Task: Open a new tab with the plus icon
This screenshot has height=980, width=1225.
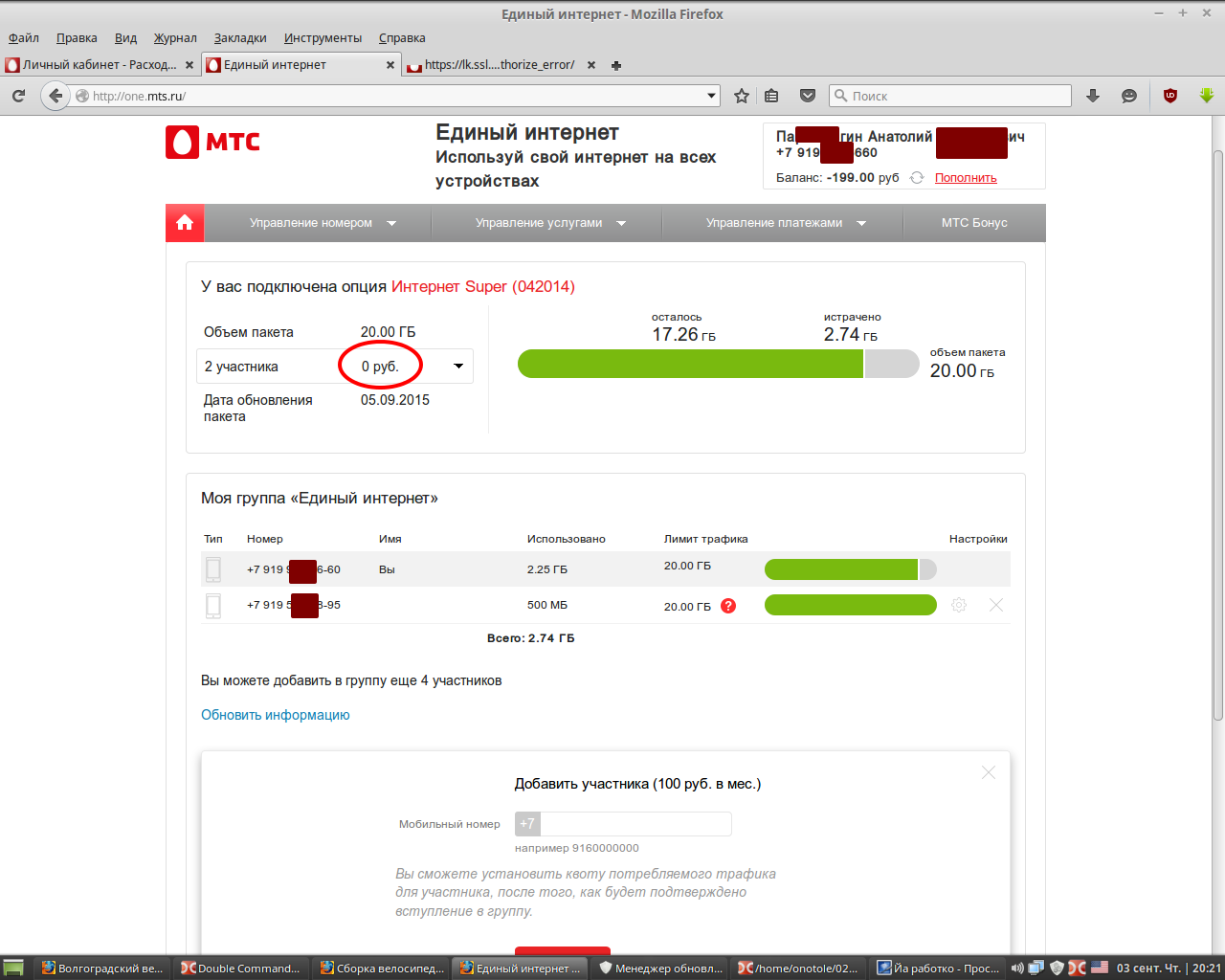Action: pyautogui.click(x=616, y=65)
